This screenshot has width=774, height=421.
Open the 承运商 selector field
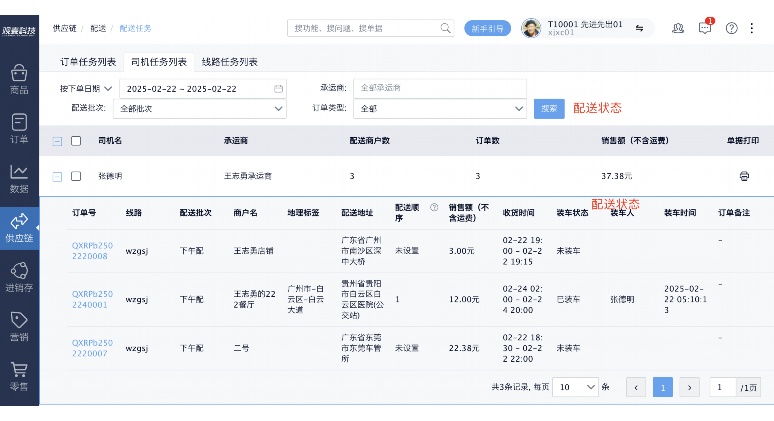(x=440, y=88)
